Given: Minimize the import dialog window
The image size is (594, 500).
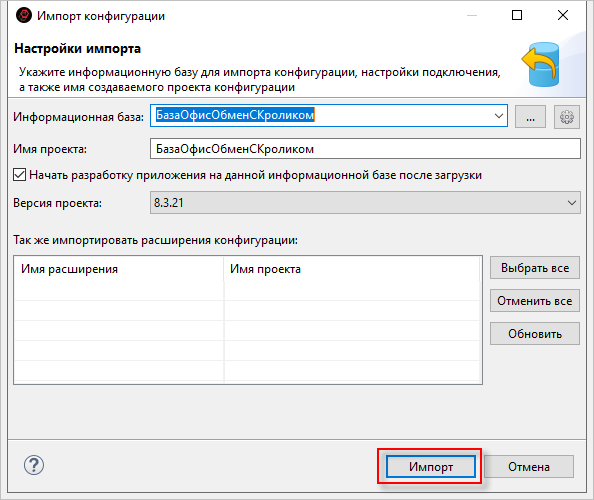Looking at the screenshot, I should (x=472, y=16).
